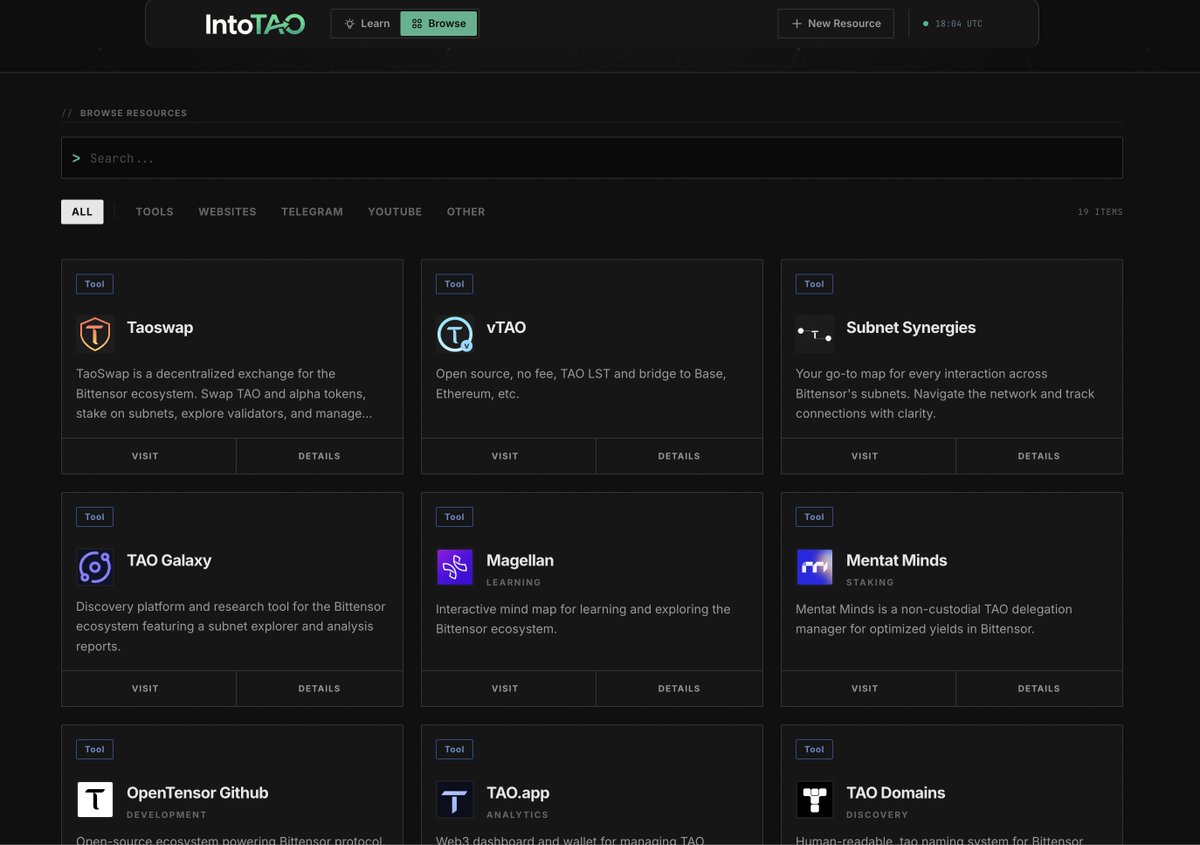Click the Tool tag on TAO Galaxy card
Screen dimensions: 1200x845
95,517
